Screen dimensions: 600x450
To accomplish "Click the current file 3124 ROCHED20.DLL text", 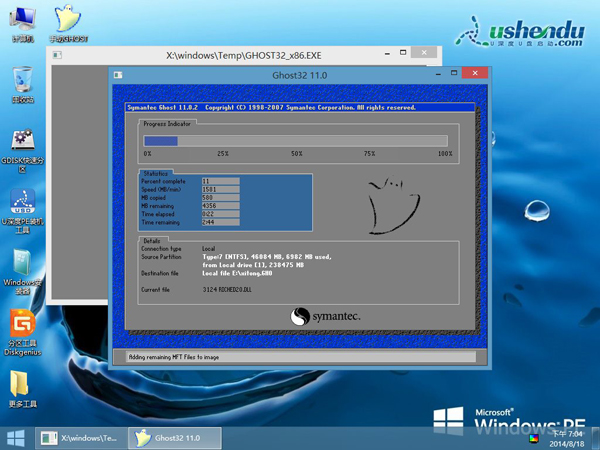I will 227,290.
